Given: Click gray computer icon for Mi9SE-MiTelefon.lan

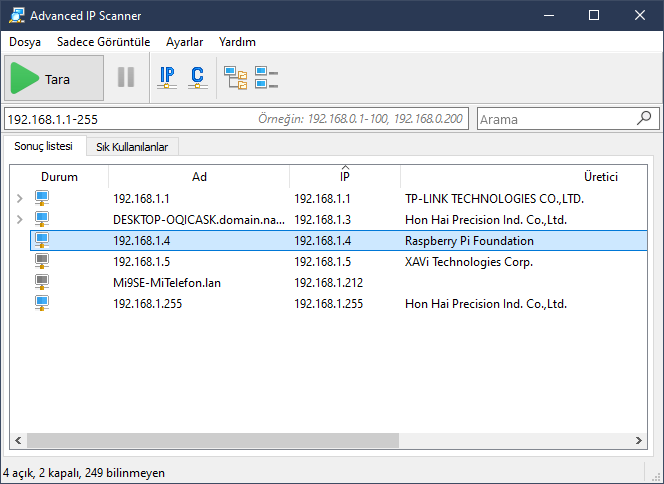Looking at the screenshot, I should click(x=42, y=282).
